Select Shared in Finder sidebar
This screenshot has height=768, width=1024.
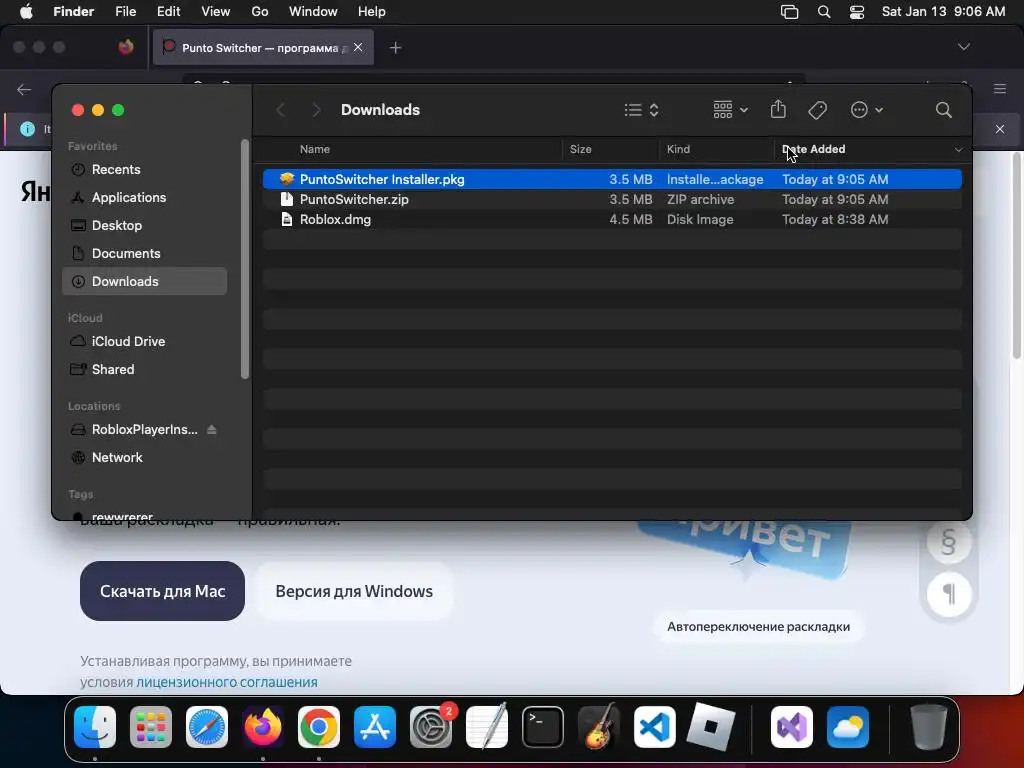tap(144, 370)
